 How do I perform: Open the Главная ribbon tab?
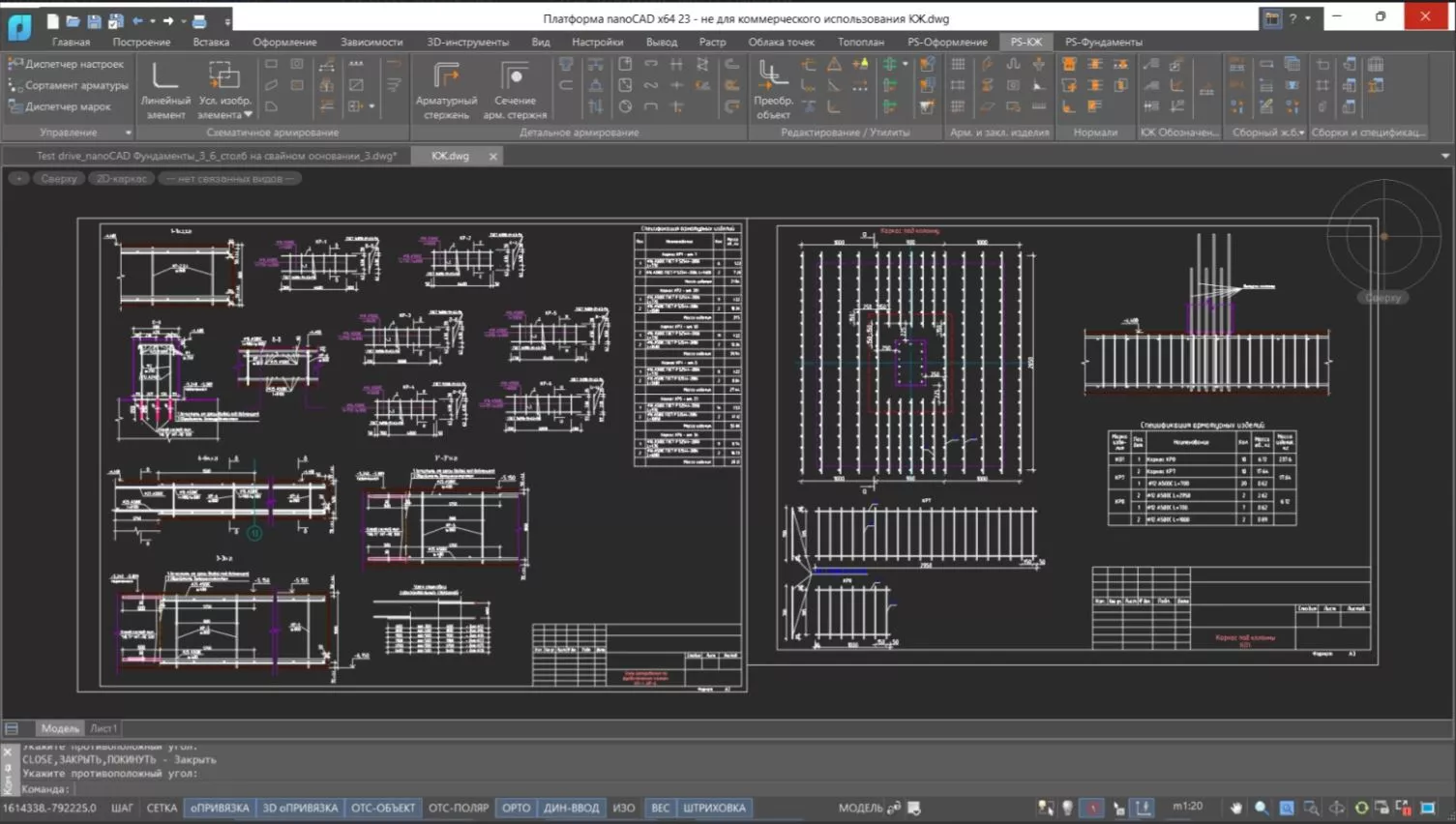tap(71, 42)
